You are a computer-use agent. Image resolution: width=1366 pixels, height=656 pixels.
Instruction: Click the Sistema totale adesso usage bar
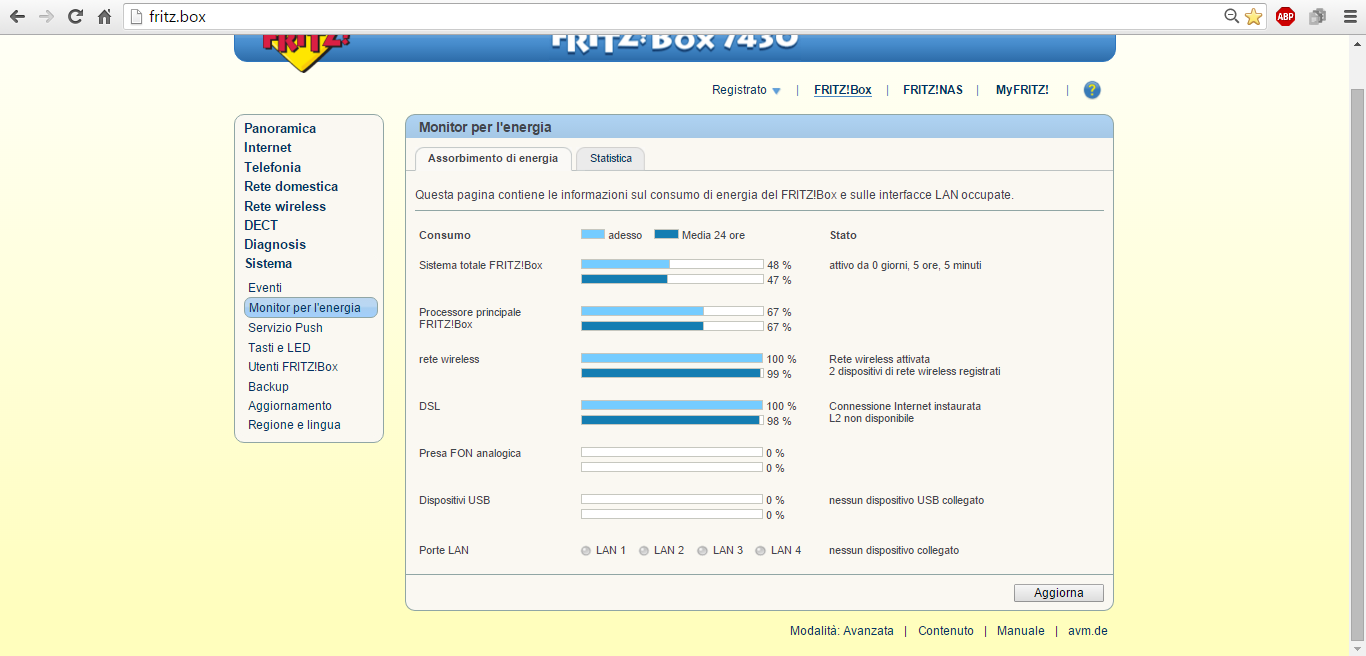coord(671,265)
